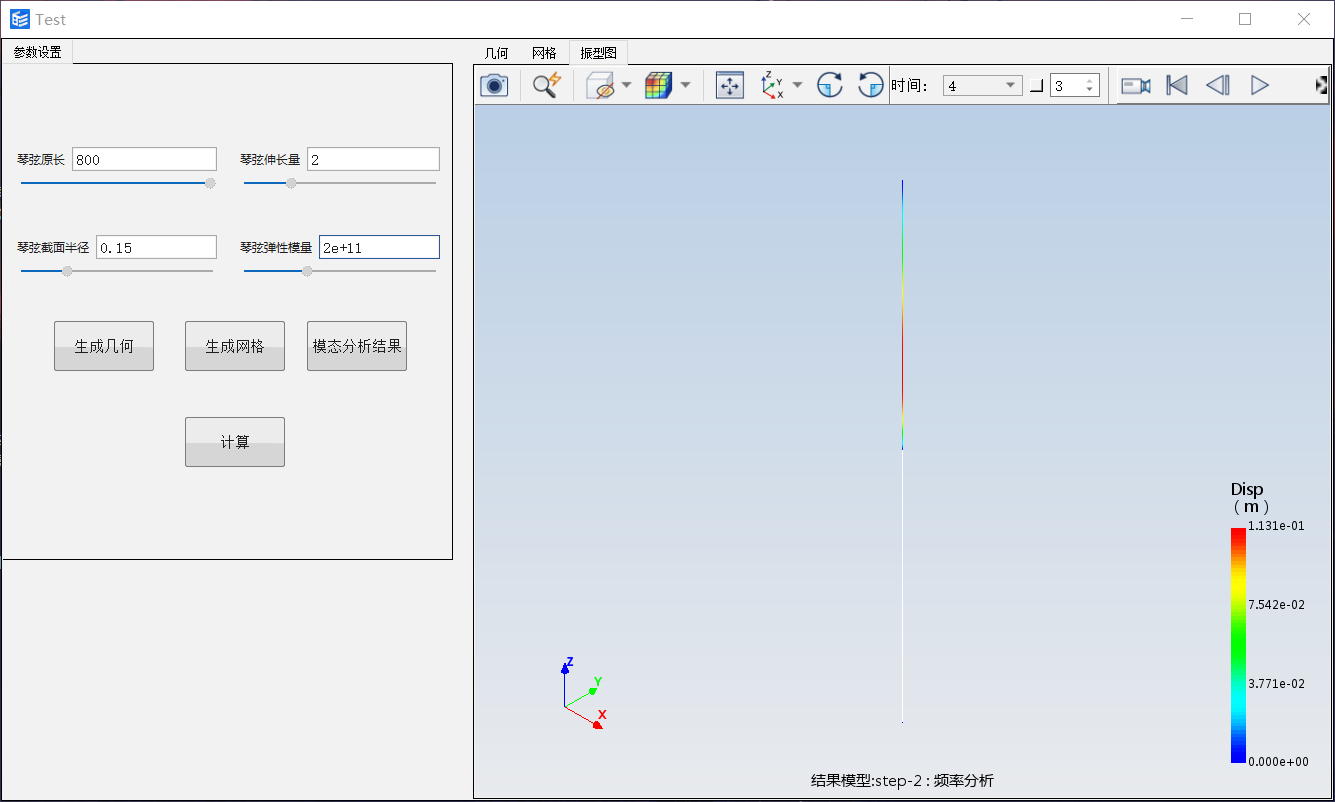Toggle the small checkbox before the 3 spinbox
The width and height of the screenshot is (1335, 802).
(1036, 87)
